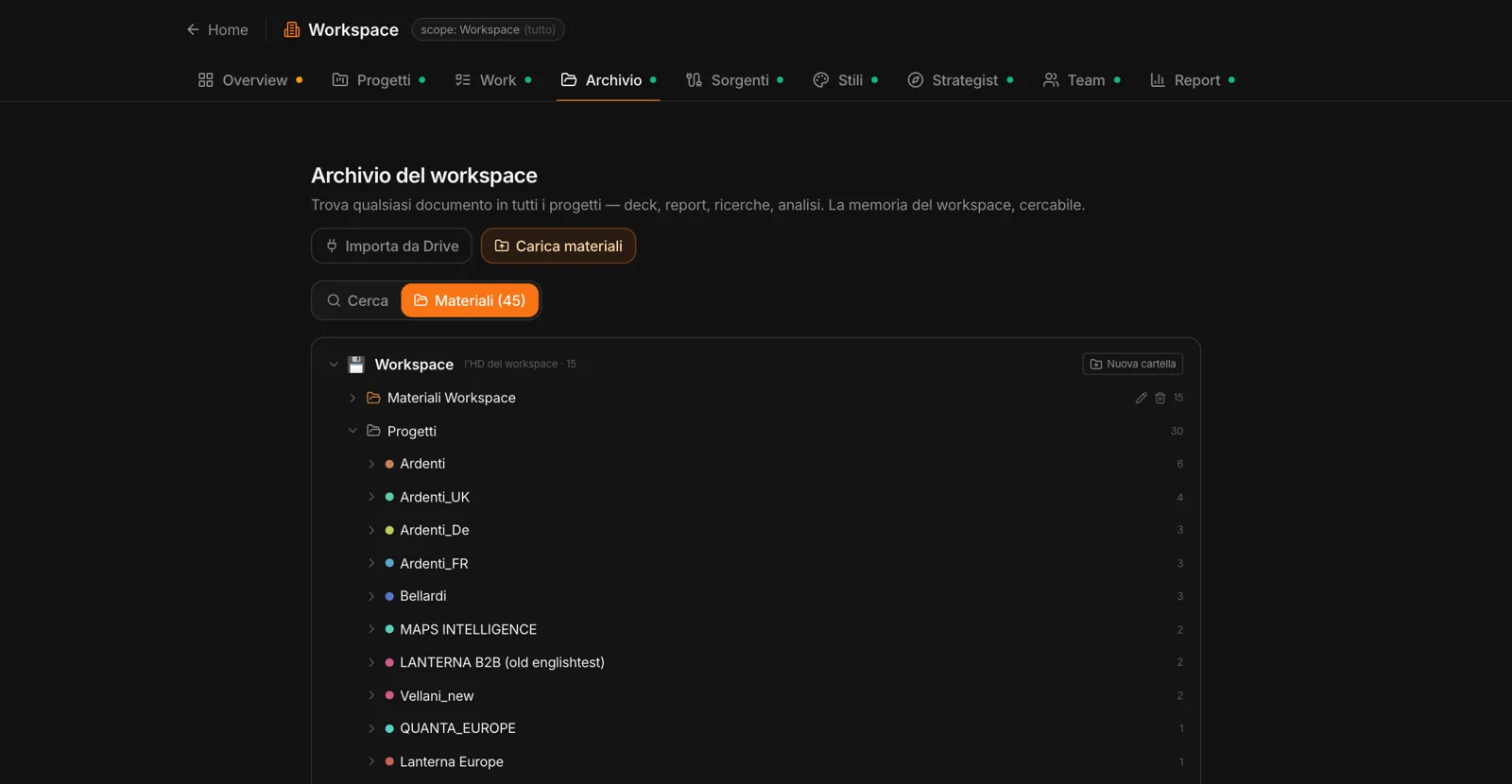Collapse the Workspace root node
Image resolution: width=1512 pixels, height=784 pixels.
[x=334, y=365]
